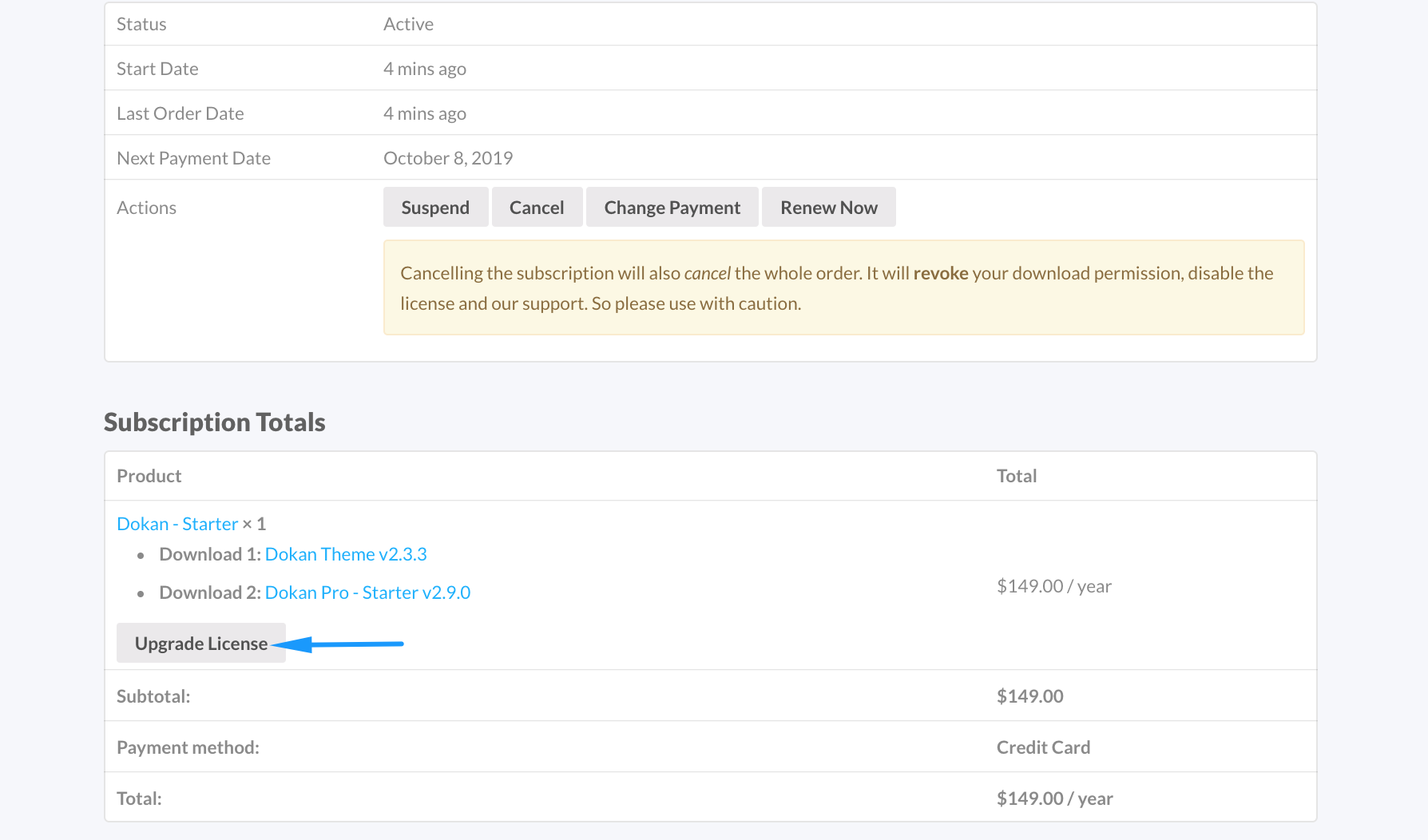Select the $149.00 / year product price
The width and height of the screenshot is (1428, 840).
(1054, 586)
